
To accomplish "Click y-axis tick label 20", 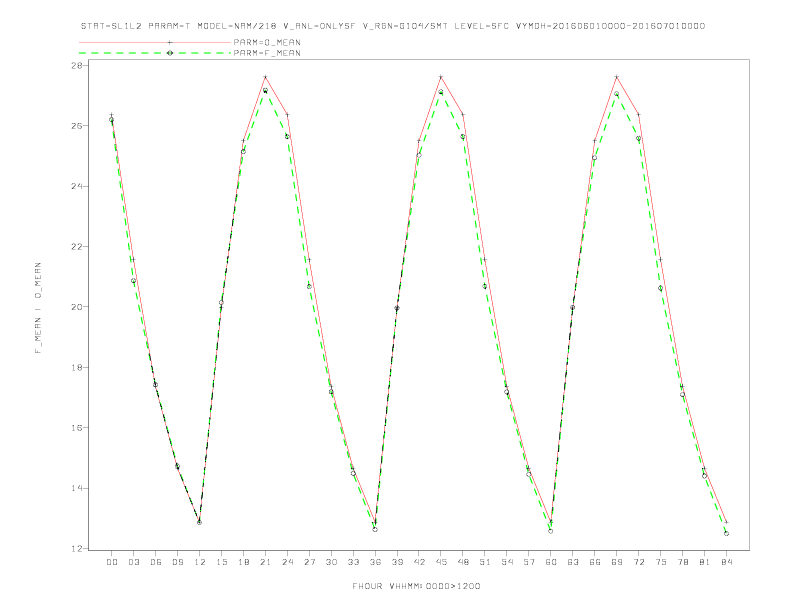I will [79, 307].
